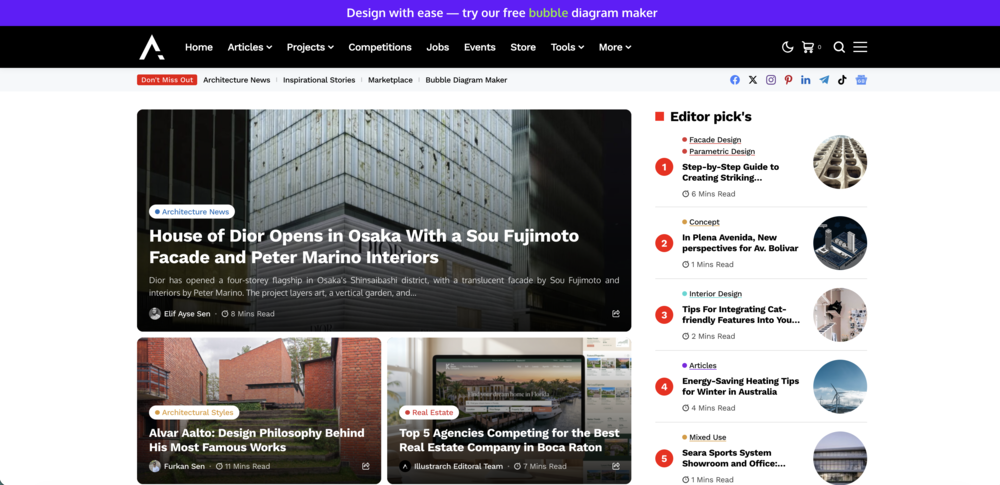Screen dimensions: 1000x485
Task: Expand the Tools dropdown menu
Action: tap(568, 47)
